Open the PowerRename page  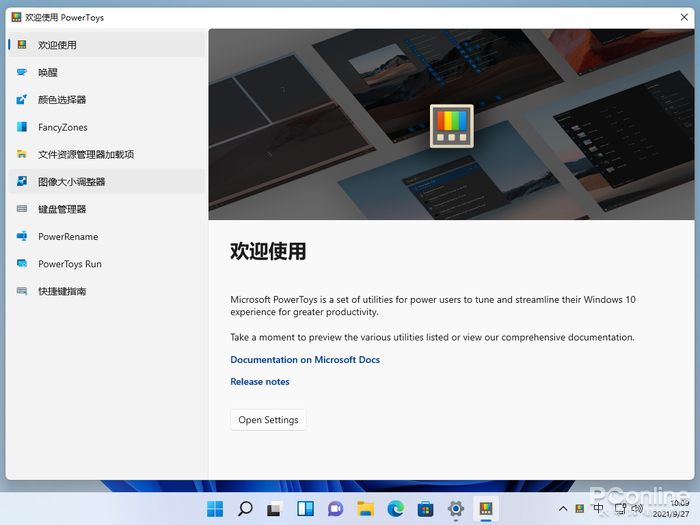pyautogui.click(x=107, y=236)
